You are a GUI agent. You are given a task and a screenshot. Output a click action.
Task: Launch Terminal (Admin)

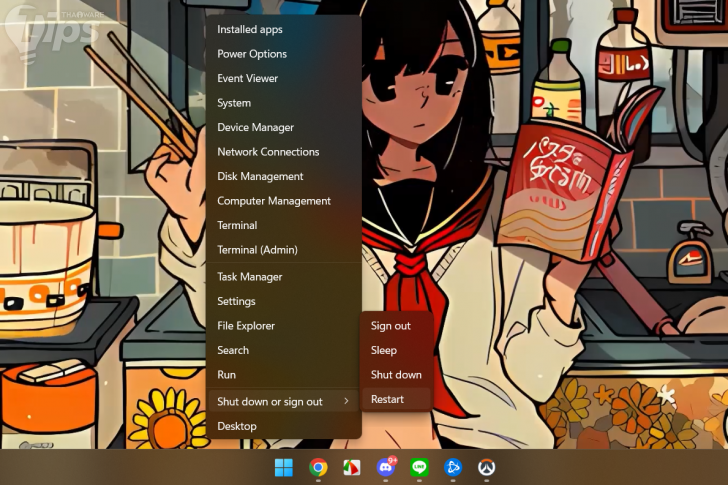(x=284, y=250)
